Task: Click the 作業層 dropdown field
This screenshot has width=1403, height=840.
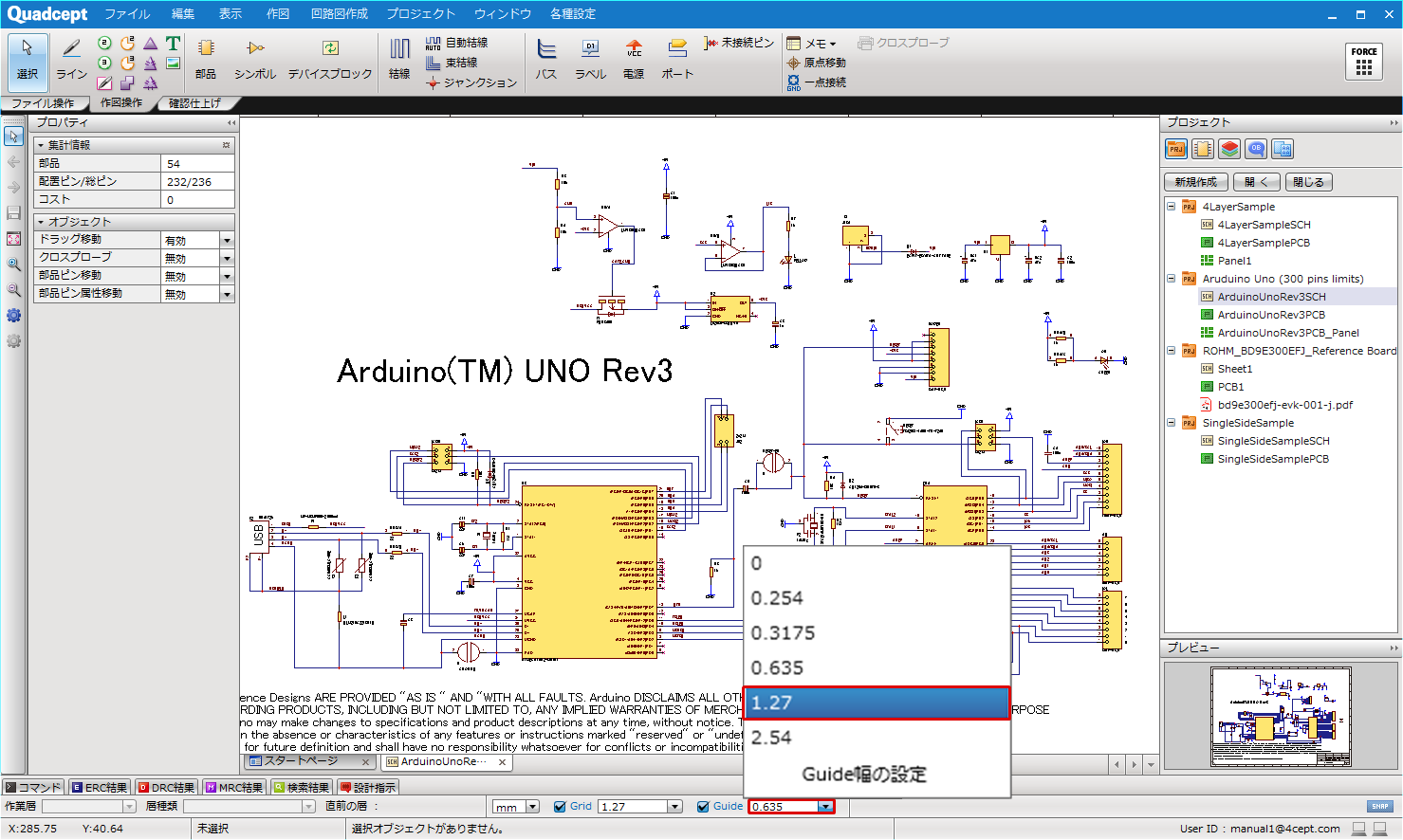Action: click(89, 807)
